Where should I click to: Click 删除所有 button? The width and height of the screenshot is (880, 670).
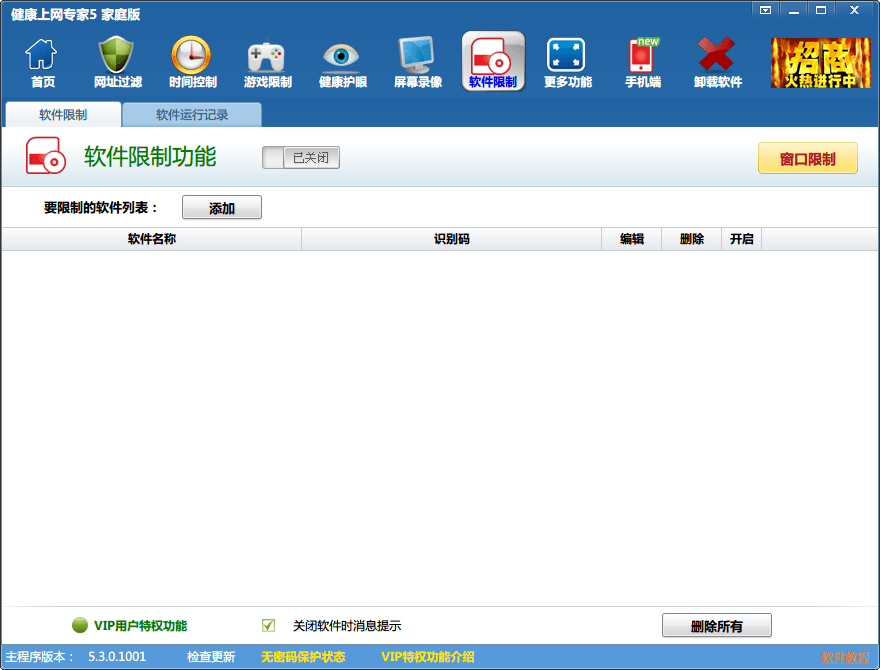click(x=716, y=626)
